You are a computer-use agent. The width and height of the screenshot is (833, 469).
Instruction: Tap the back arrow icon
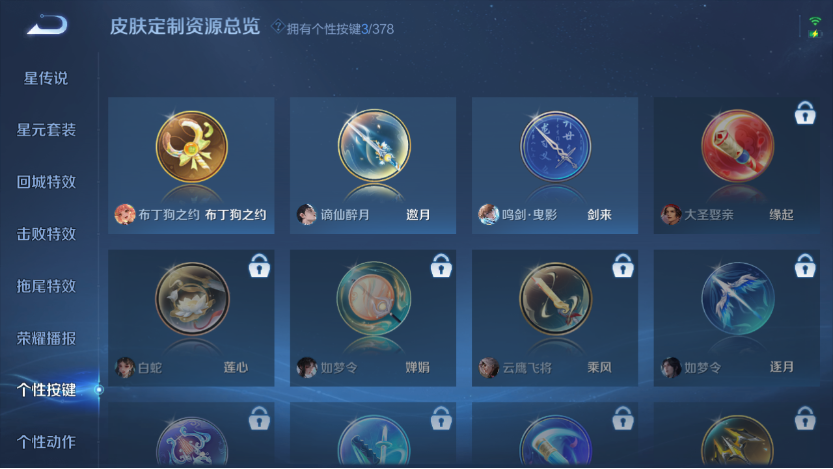click(x=47, y=24)
